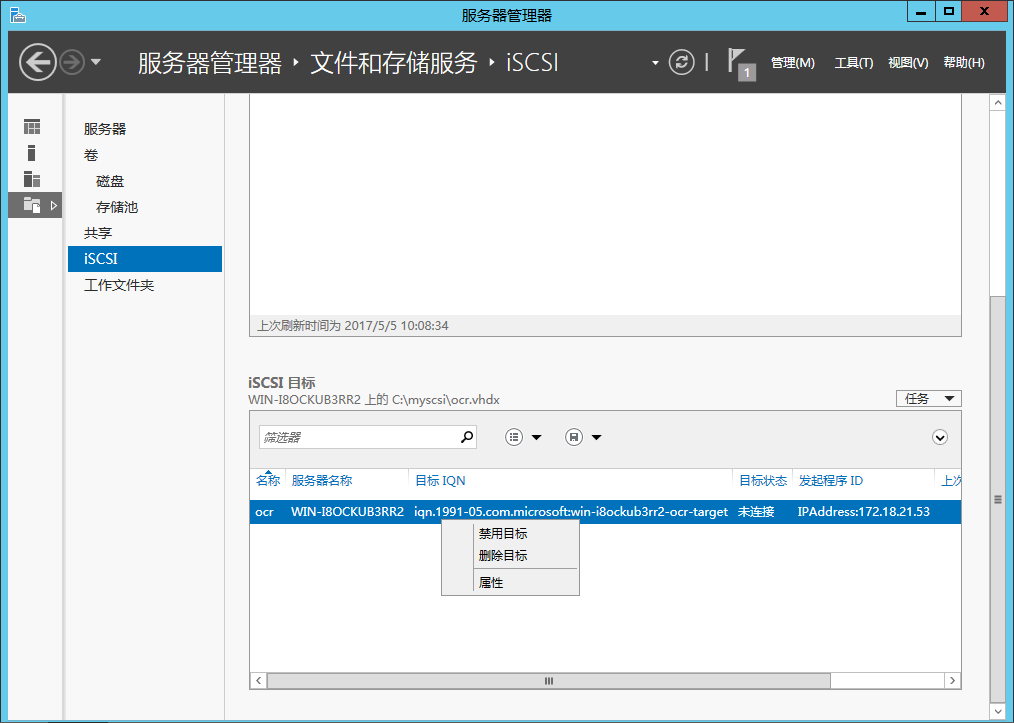Click the vertical scrollbar thumb
This screenshot has height=723, width=1014.
click(x=997, y=499)
